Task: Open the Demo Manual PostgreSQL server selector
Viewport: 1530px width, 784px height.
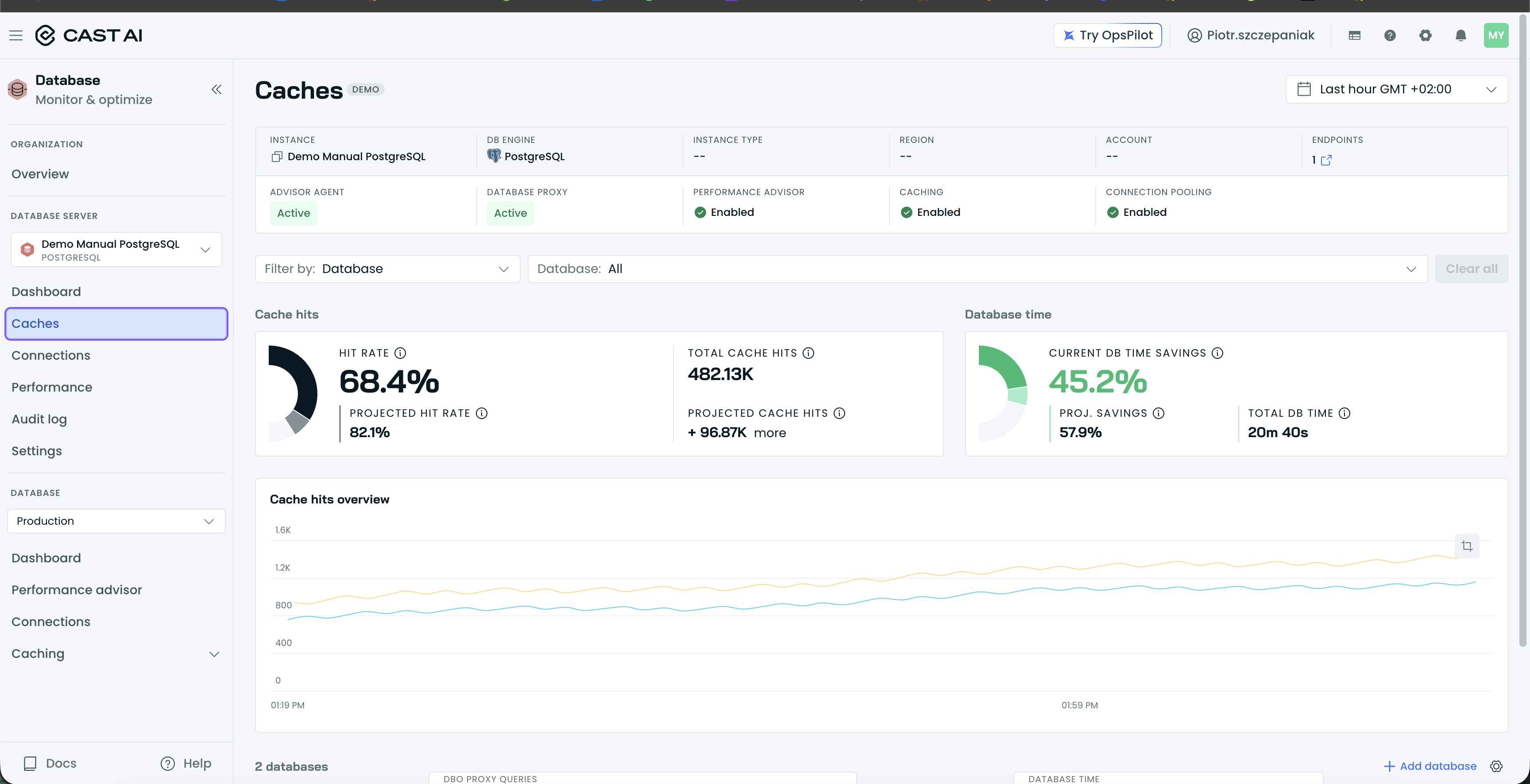Action: pyautogui.click(x=116, y=250)
